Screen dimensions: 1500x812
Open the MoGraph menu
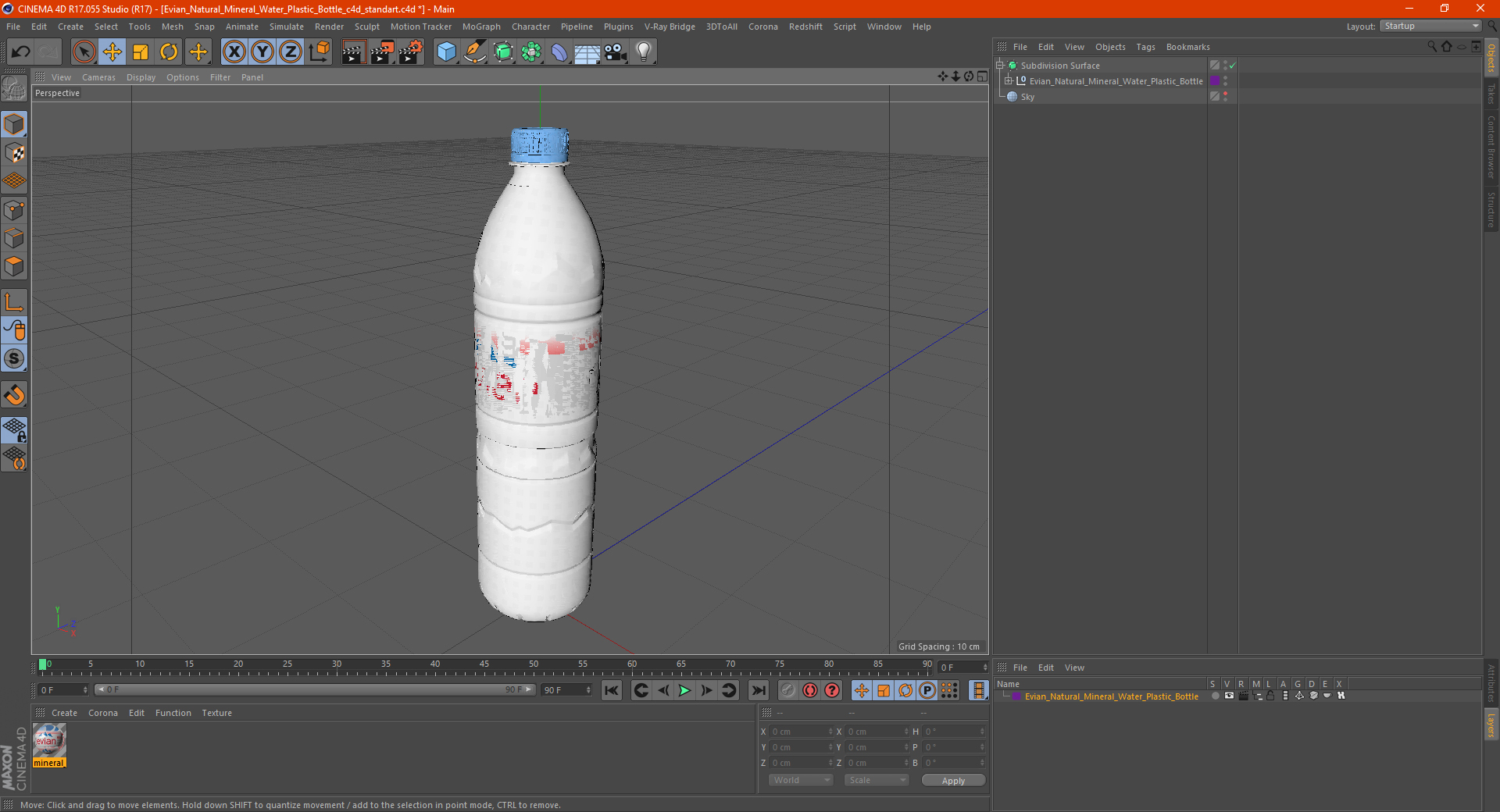[481, 27]
